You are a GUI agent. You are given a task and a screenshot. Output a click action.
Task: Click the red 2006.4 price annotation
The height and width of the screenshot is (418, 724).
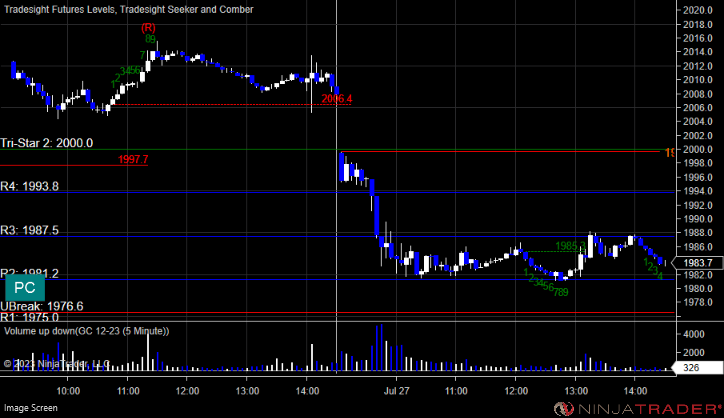coord(337,98)
